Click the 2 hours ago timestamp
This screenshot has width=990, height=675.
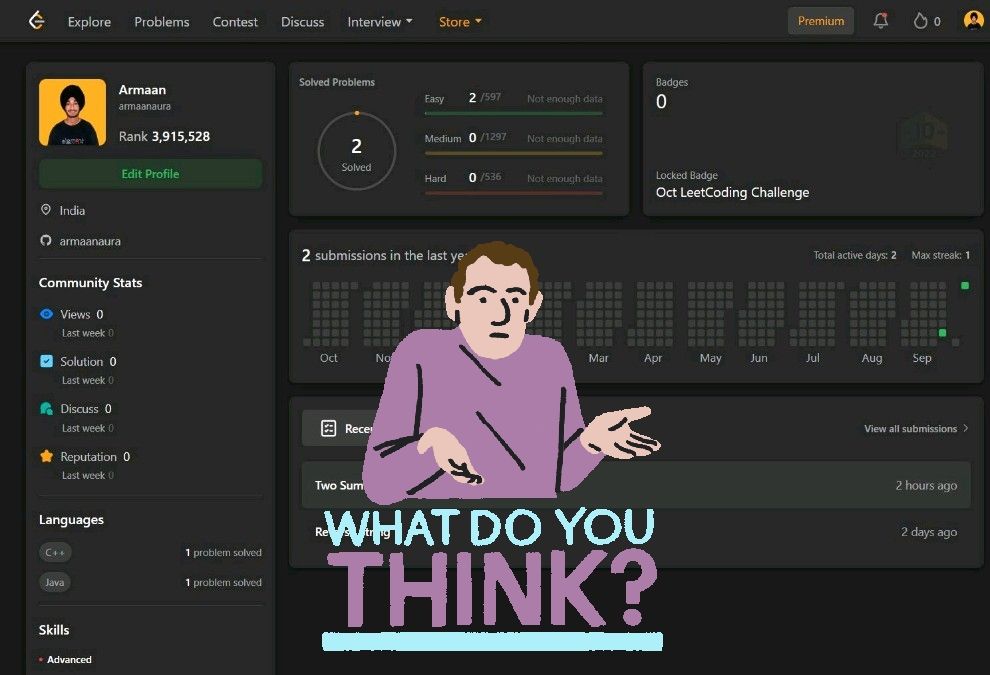pyautogui.click(x=926, y=485)
